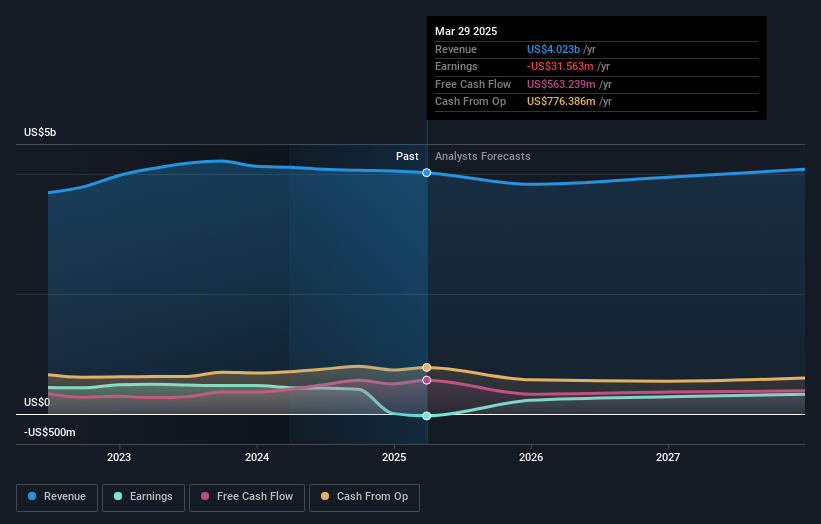Click the teal Earnings data point marker

tap(427, 416)
